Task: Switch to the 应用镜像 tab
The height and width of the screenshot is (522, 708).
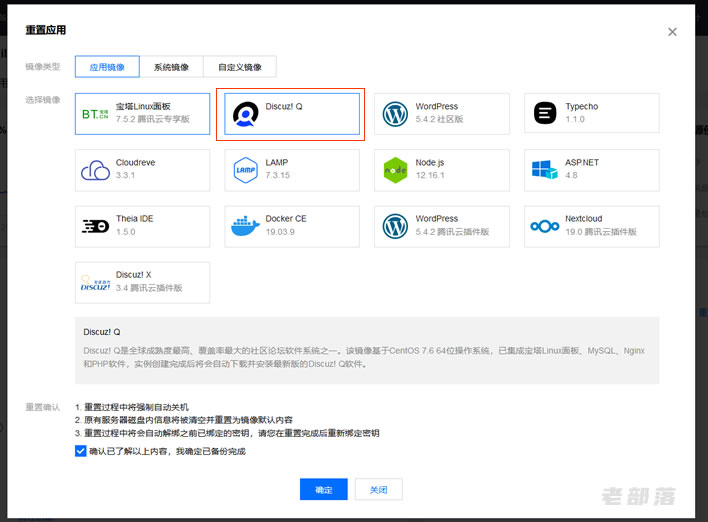Action: click(x=107, y=67)
